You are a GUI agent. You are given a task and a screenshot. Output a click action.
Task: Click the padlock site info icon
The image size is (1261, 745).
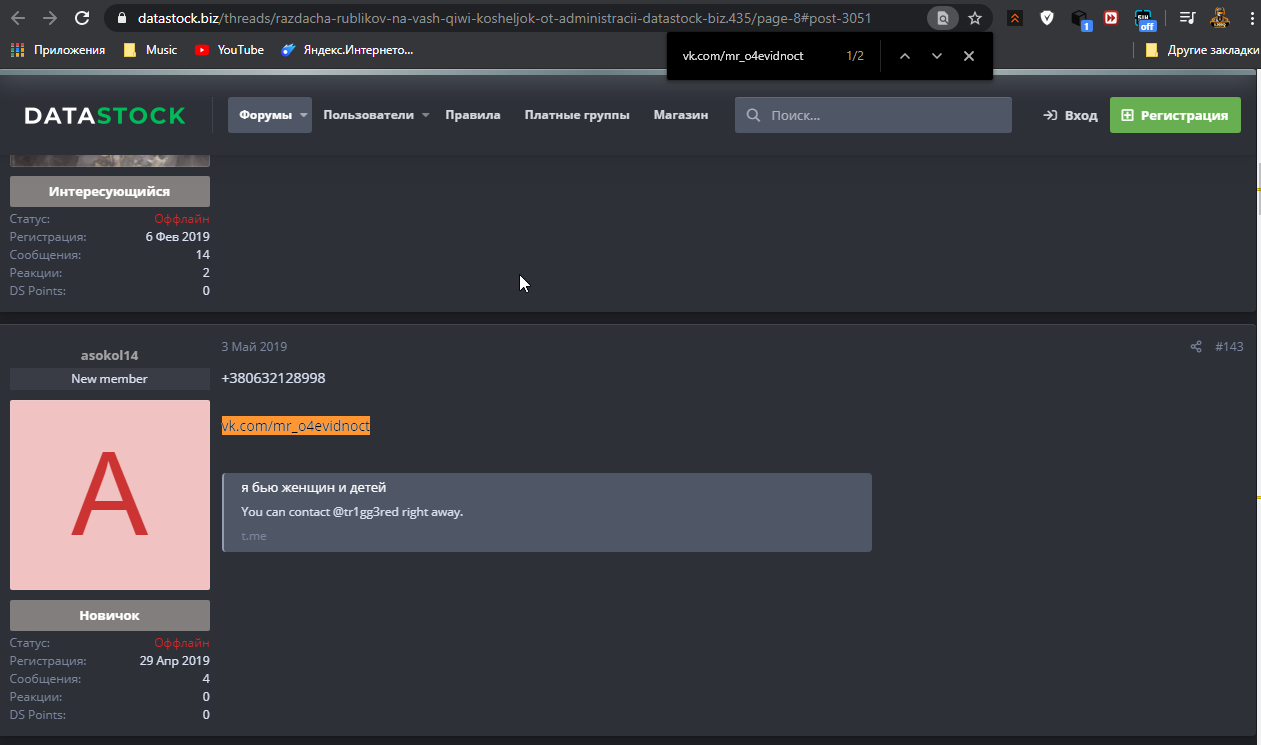pyautogui.click(x=120, y=18)
